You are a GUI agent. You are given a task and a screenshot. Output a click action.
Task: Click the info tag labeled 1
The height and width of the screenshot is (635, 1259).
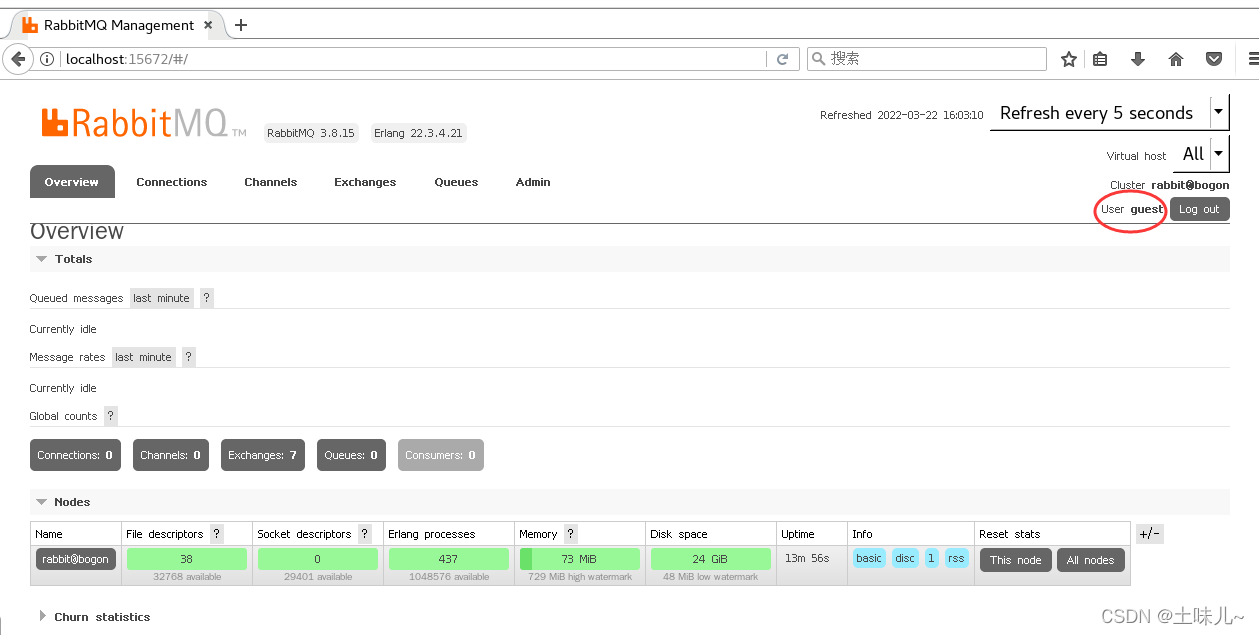932,558
